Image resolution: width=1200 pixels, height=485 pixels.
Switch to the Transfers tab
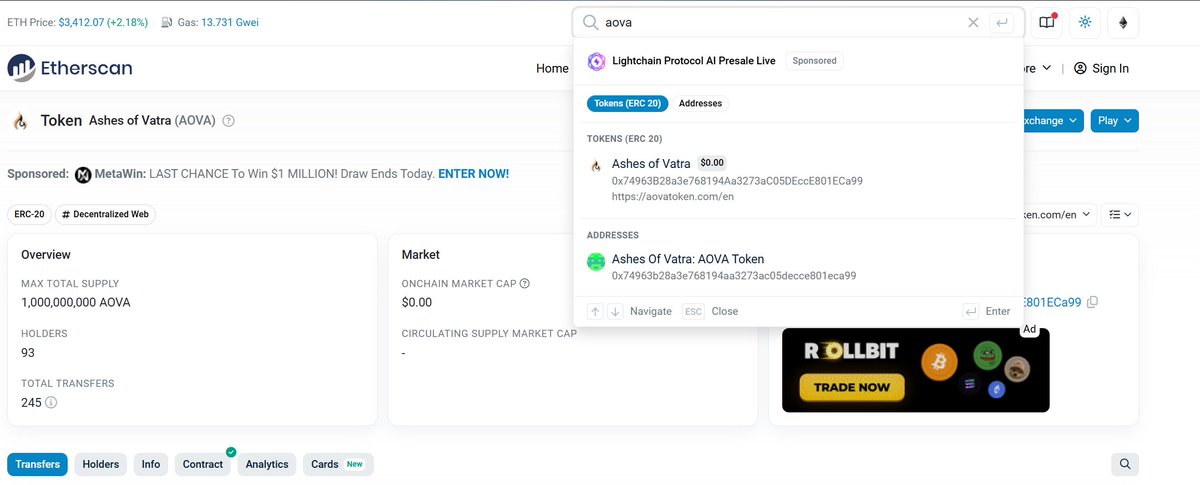38,464
